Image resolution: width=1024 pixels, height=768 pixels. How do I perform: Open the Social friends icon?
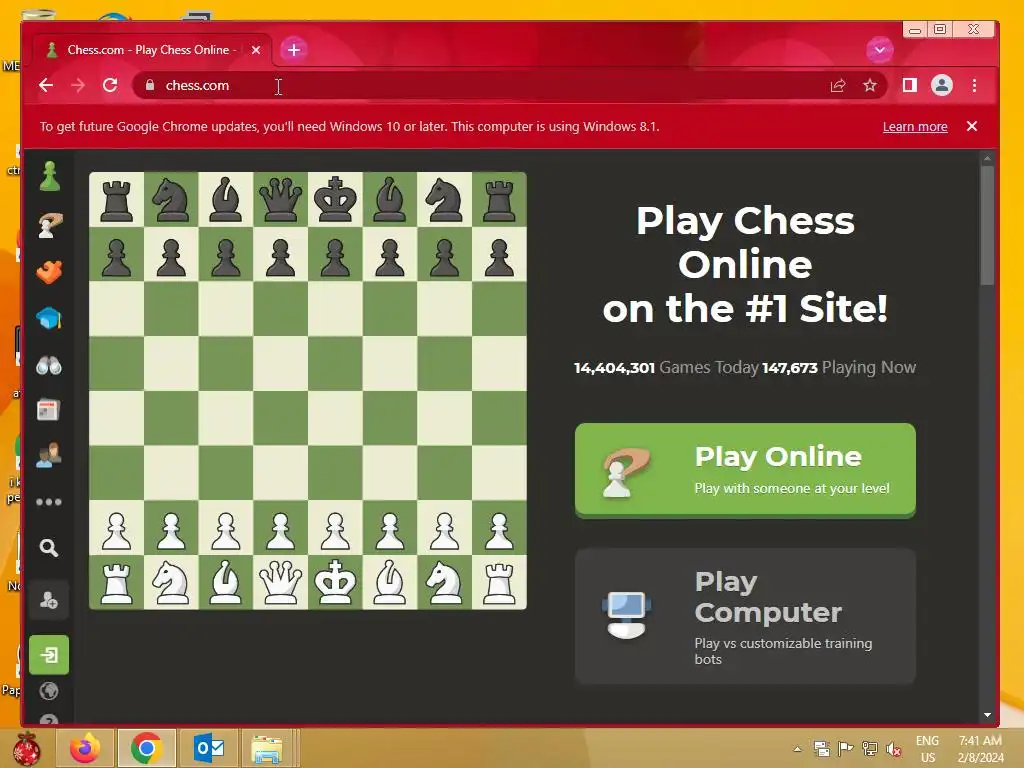pyautogui.click(x=49, y=455)
